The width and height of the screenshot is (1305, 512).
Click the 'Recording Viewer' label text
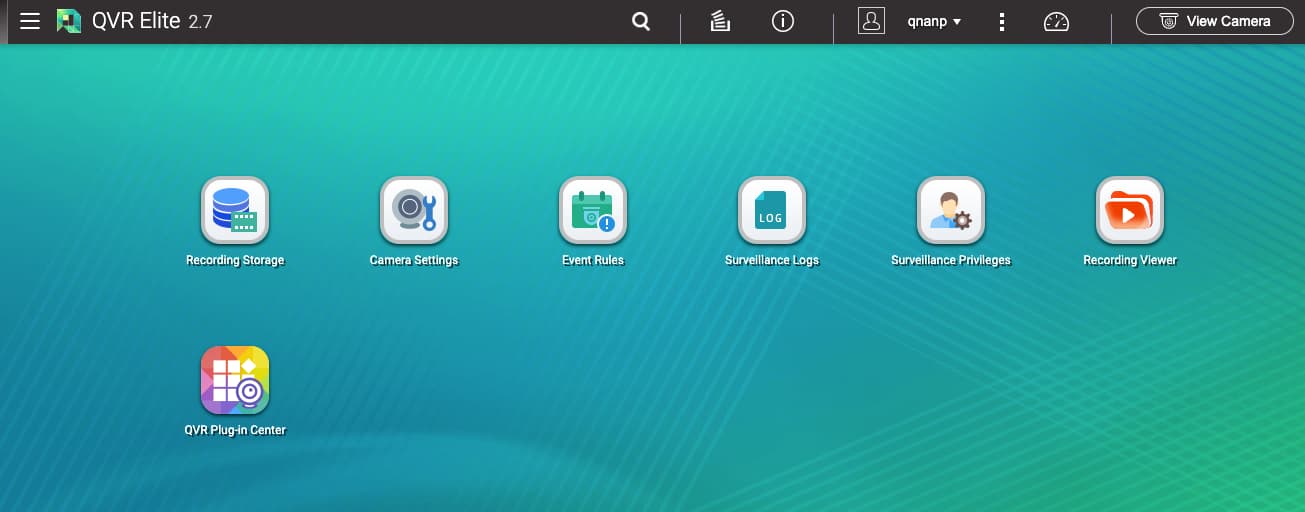coord(1130,260)
